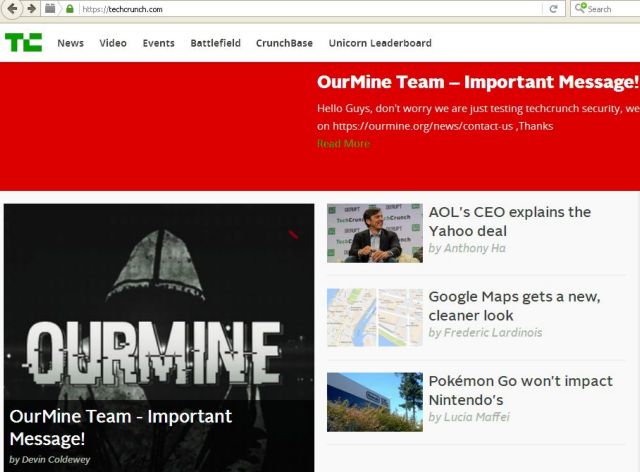Viewport: 640px width, 472px height.
Task: Open Google Maps gets a new, cleaner look
Action: coord(514,306)
